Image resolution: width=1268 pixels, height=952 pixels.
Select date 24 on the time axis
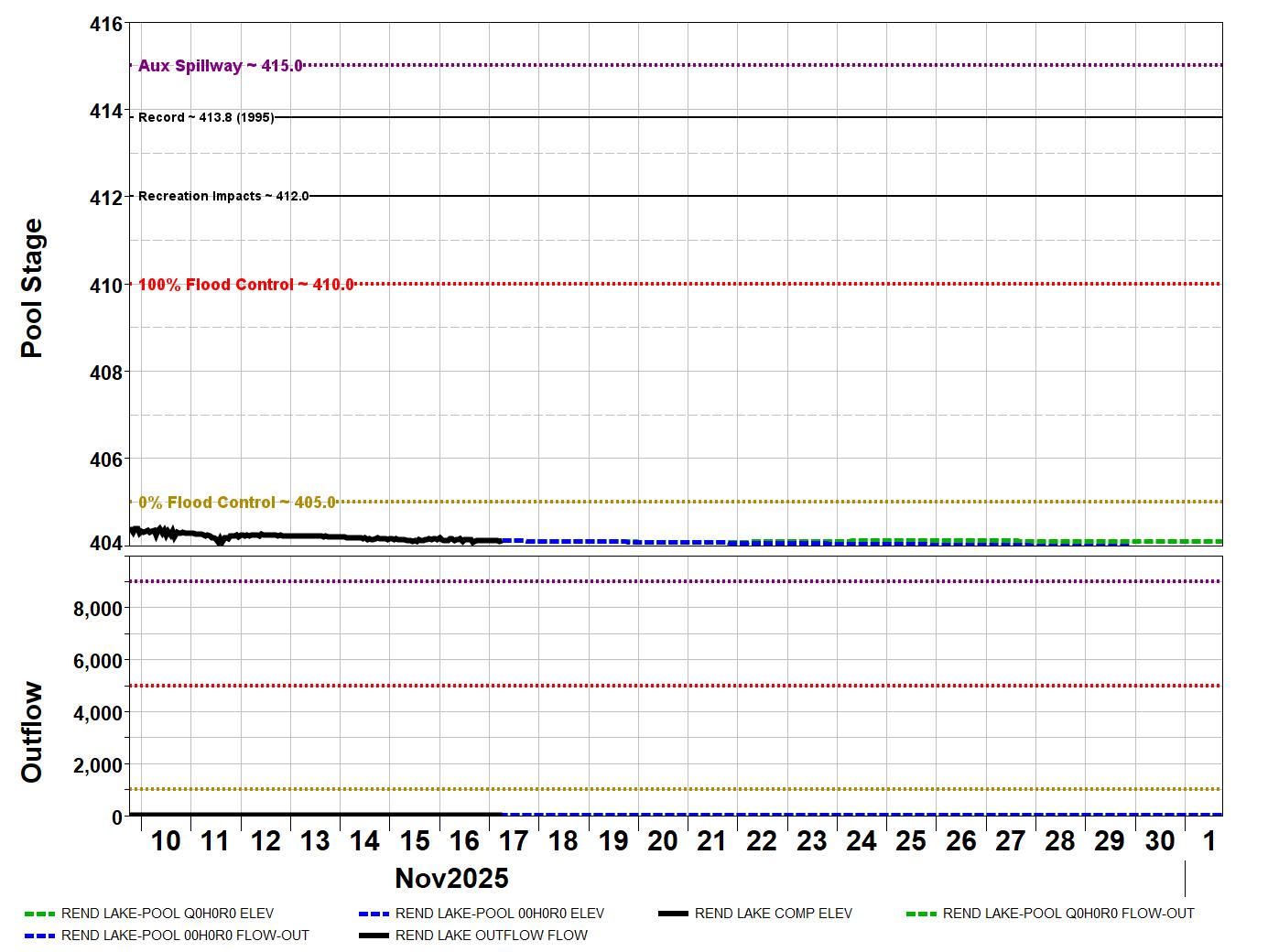click(862, 841)
